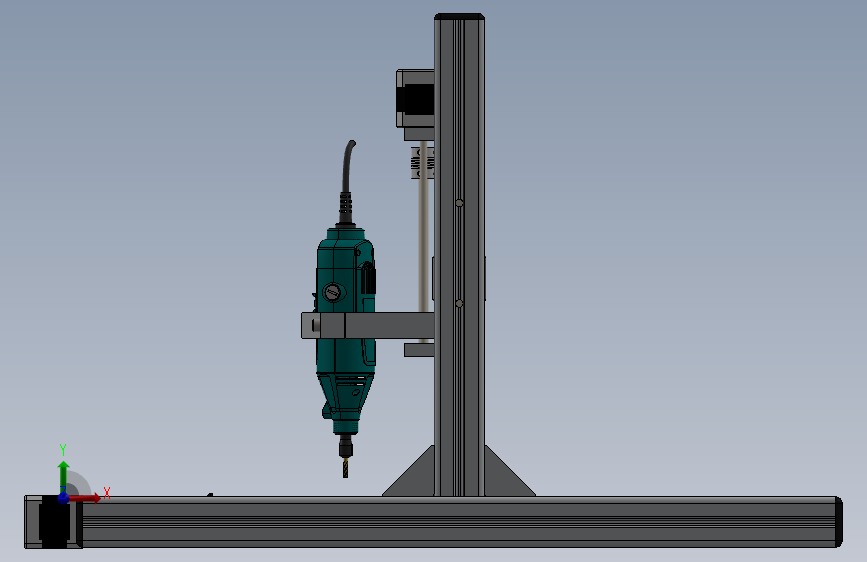867x562 pixels.
Task: Select the vertical aluminum column extrusion
Action: coord(459,257)
